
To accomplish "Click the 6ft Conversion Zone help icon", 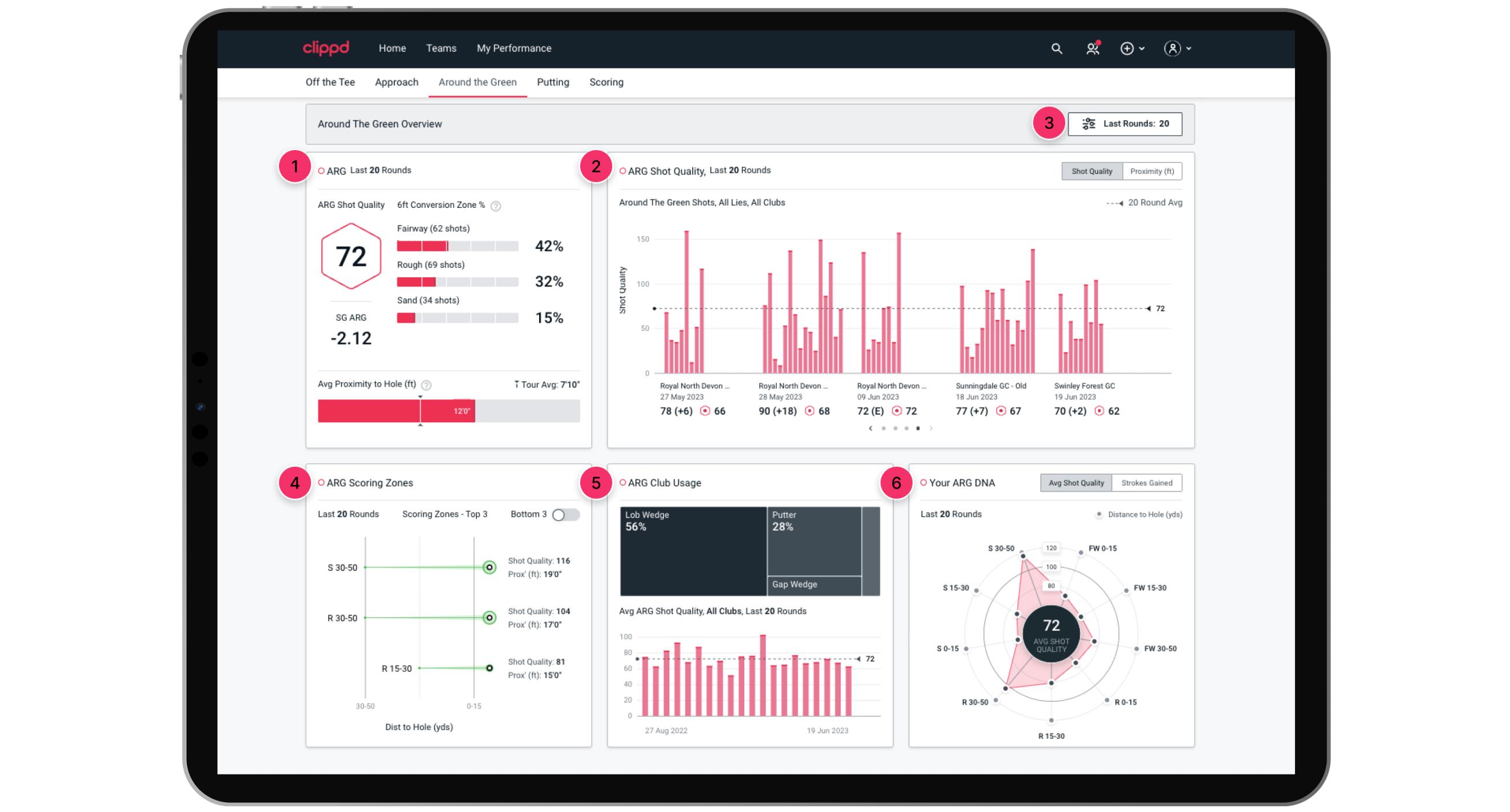I will [x=496, y=206].
